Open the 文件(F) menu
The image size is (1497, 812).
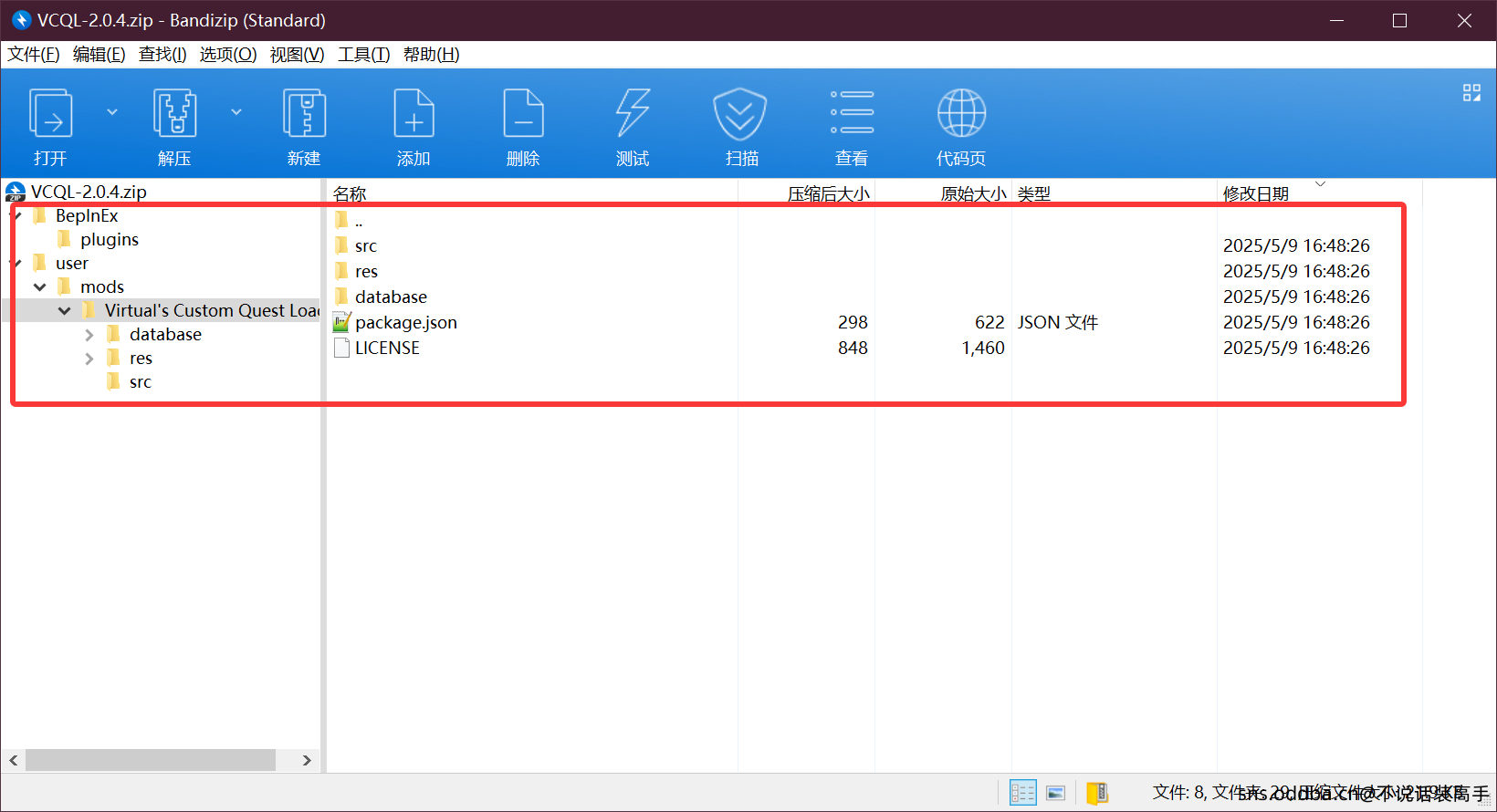[x=34, y=55]
